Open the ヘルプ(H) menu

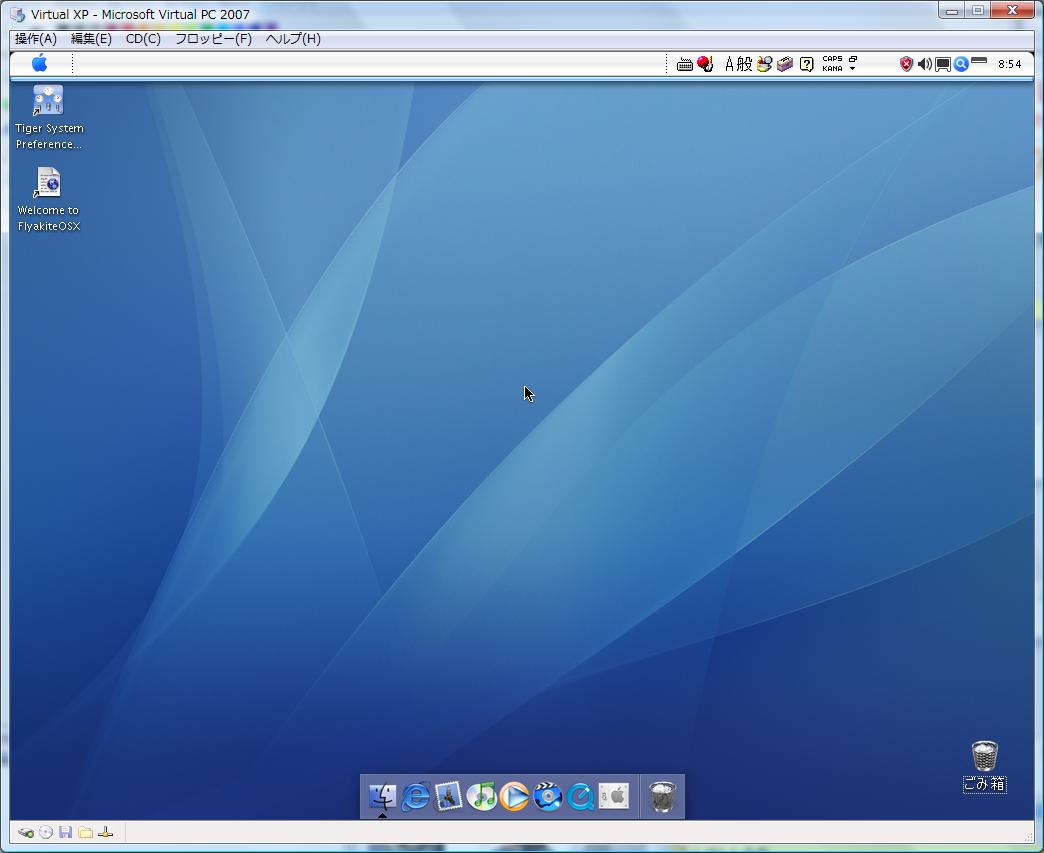click(293, 39)
